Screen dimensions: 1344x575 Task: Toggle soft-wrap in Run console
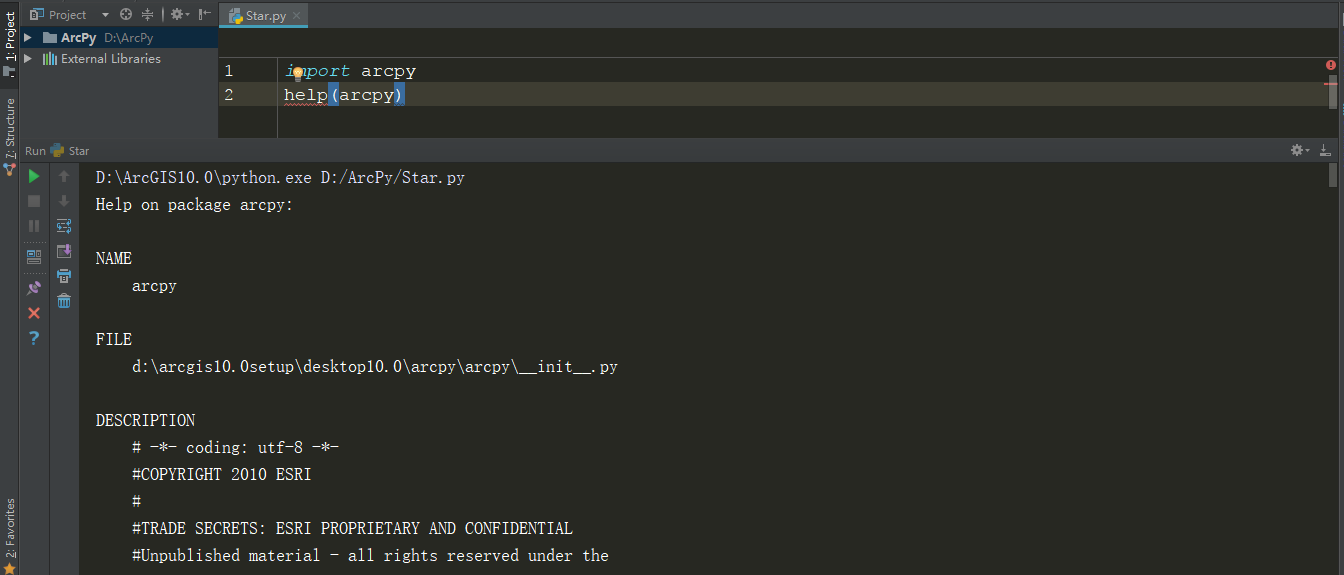64,226
